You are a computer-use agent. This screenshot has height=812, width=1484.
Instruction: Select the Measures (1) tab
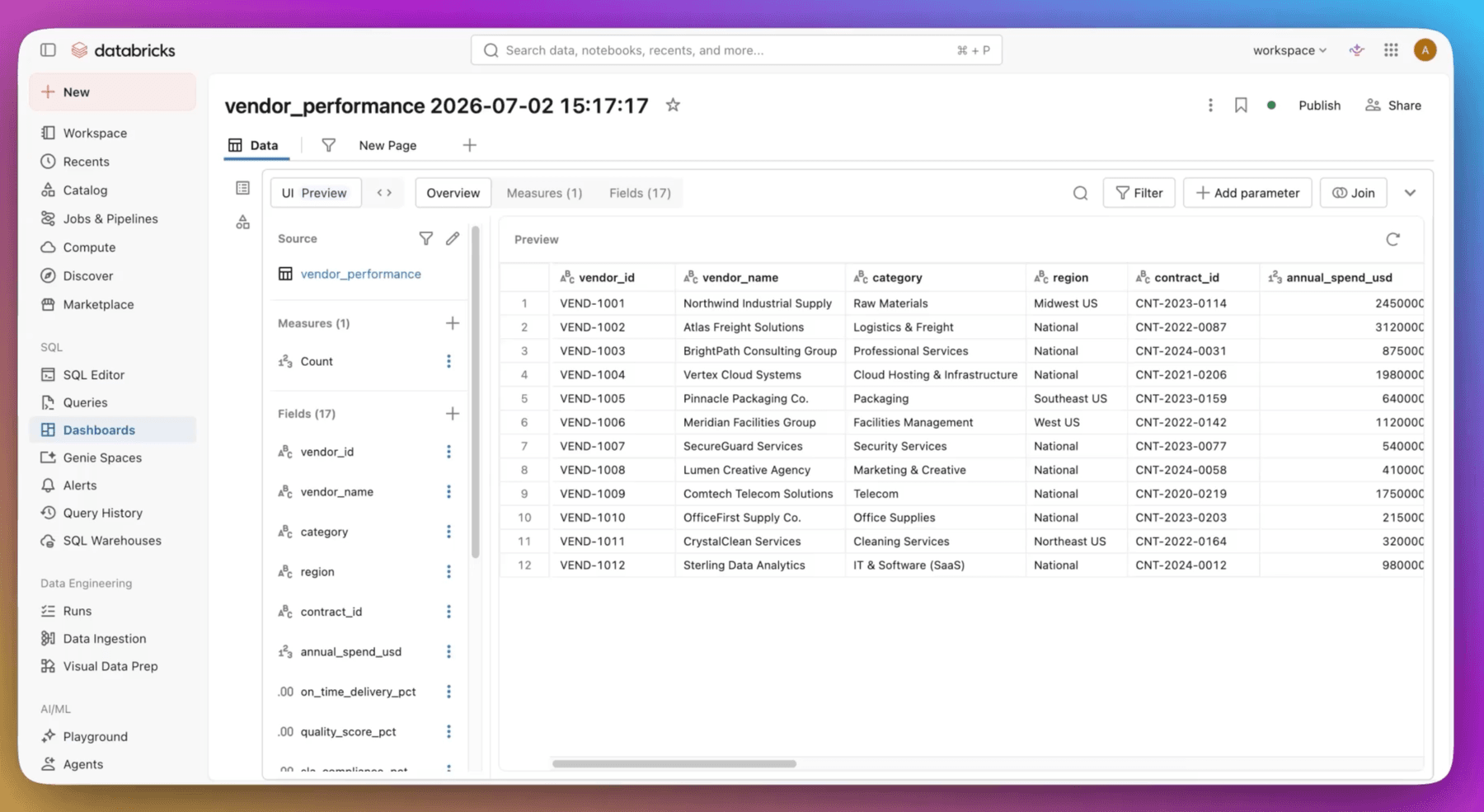(544, 193)
